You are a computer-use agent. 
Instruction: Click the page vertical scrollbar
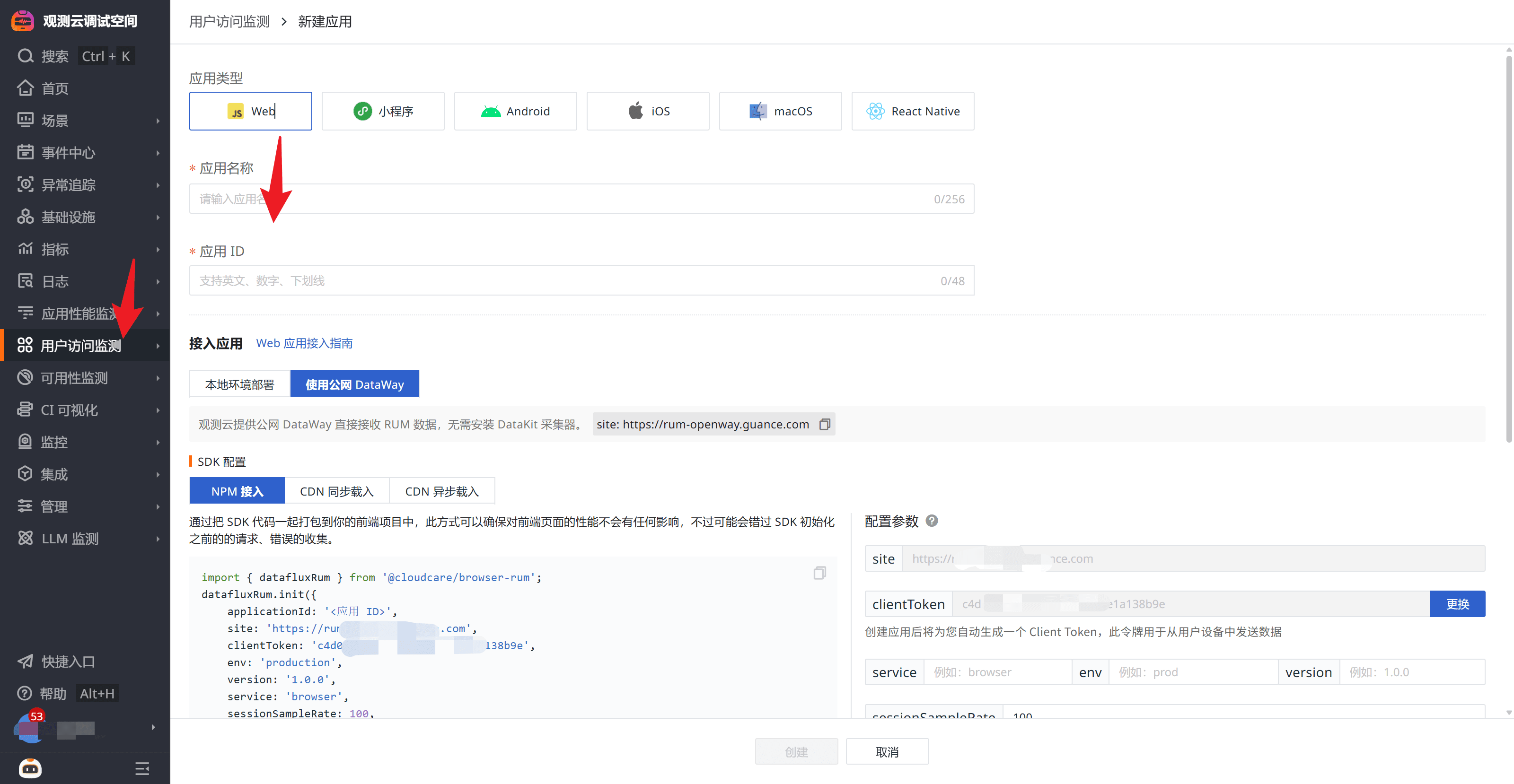[1508, 247]
